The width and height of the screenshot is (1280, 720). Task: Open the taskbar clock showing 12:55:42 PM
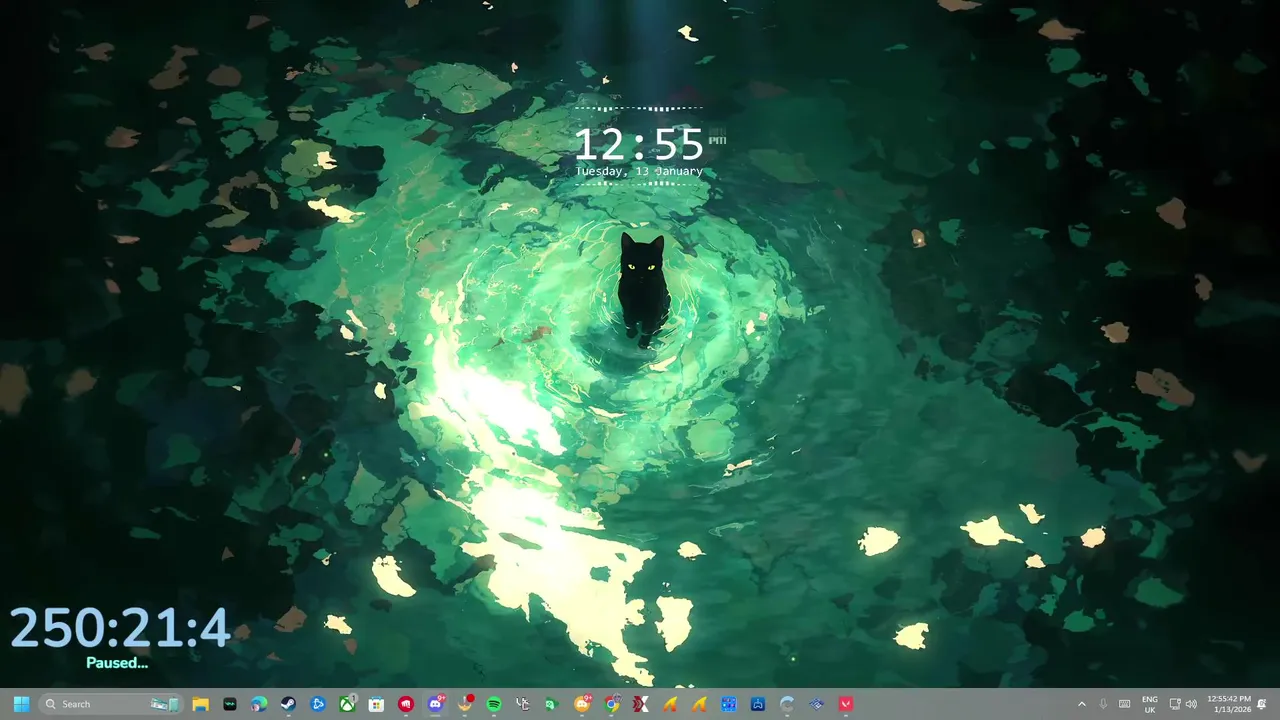[x=1229, y=704]
